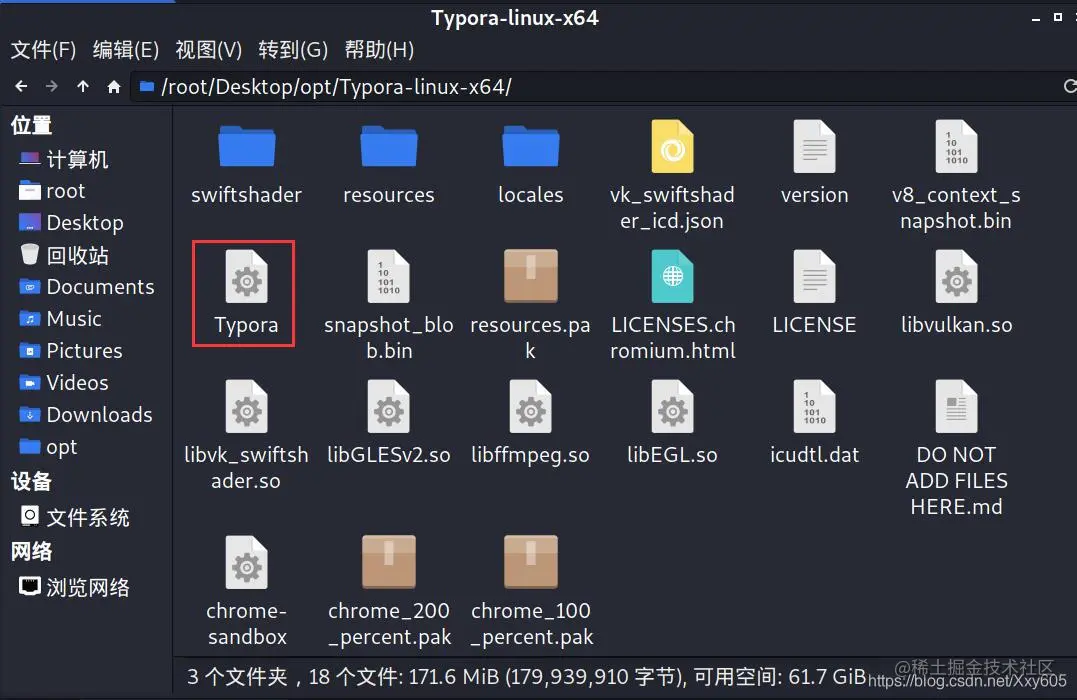Open the swiftshader folder icon
This screenshot has height=700, width=1077.
pos(247,146)
